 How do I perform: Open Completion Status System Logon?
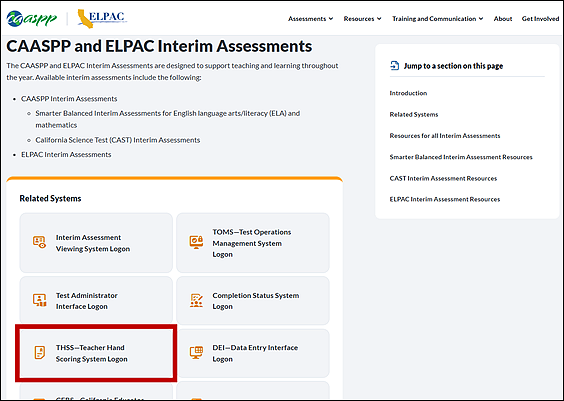[253, 300]
